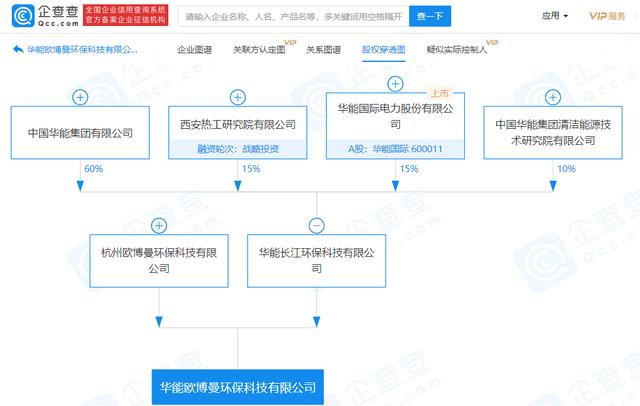This screenshot has width=640, height=406.
Task: Click the 中国华能集团有限公司 node
Action: click(80, 133)
